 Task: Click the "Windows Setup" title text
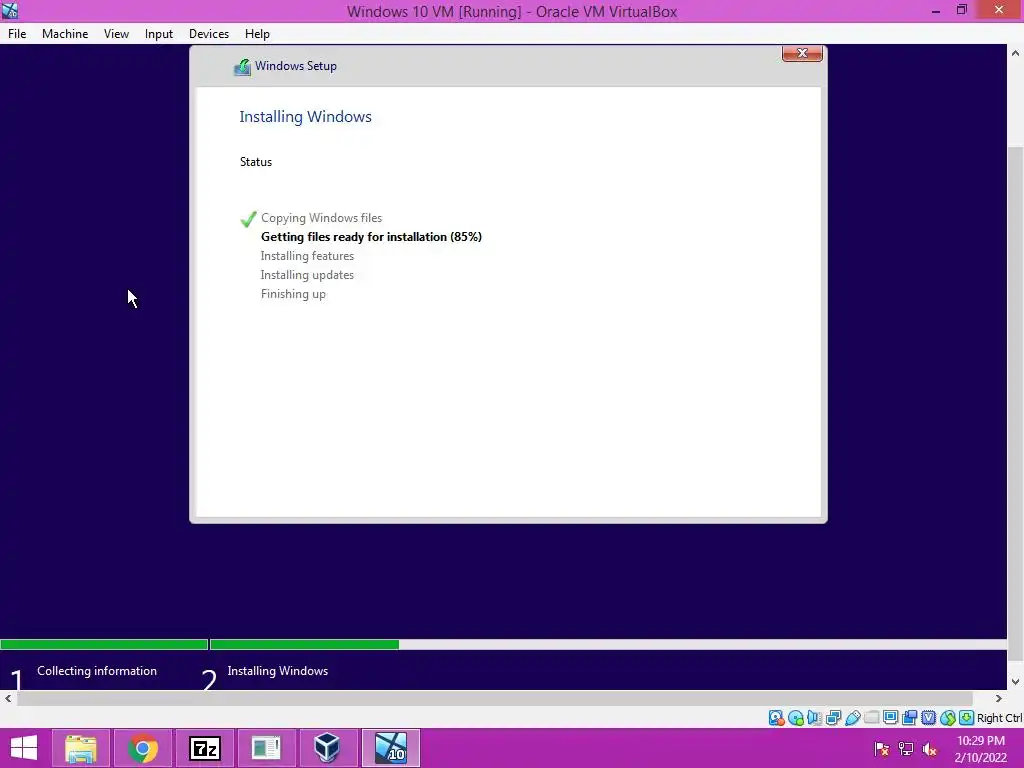click(x=296, y=66)
